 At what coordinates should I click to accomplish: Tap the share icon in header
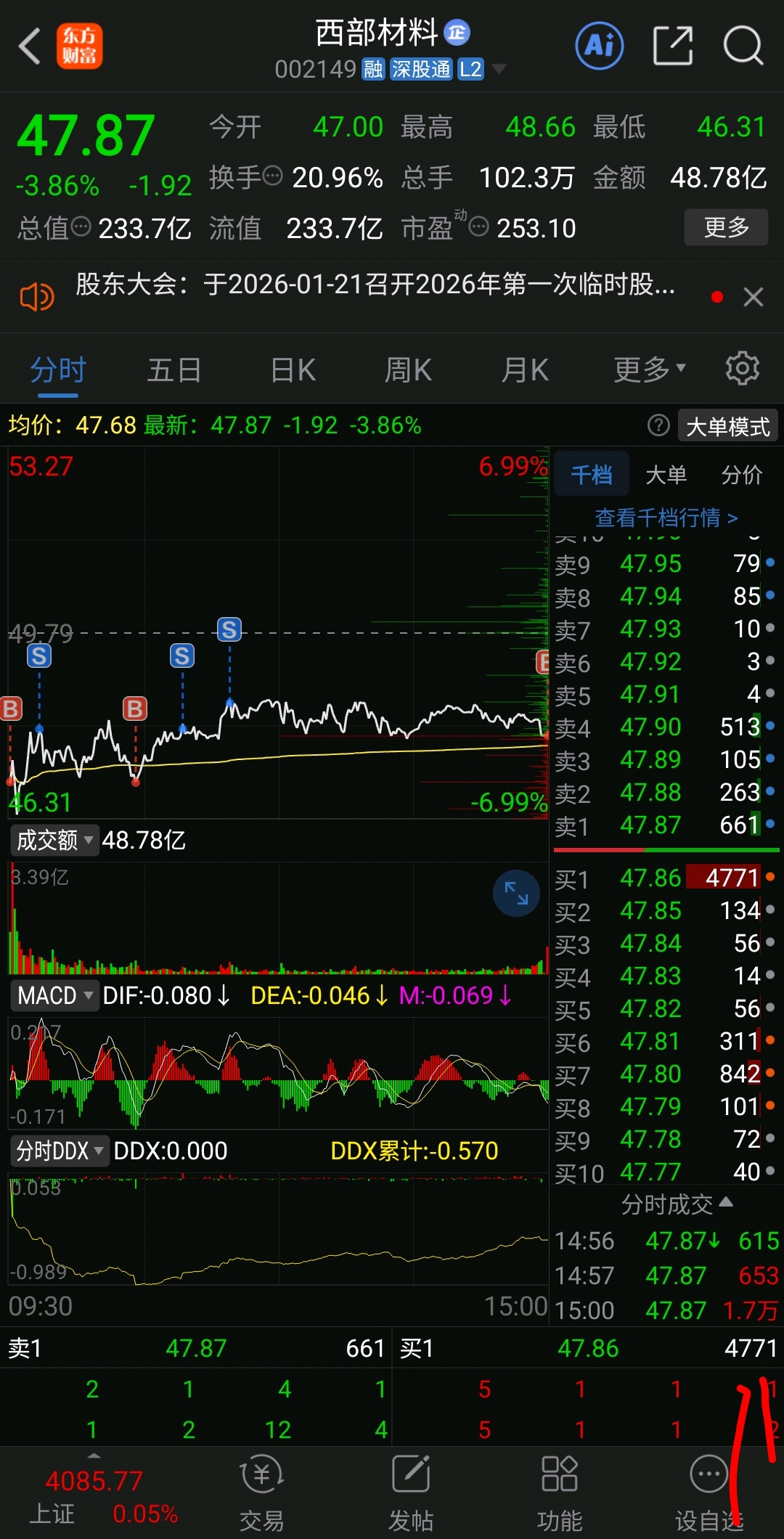click(673, 46)
